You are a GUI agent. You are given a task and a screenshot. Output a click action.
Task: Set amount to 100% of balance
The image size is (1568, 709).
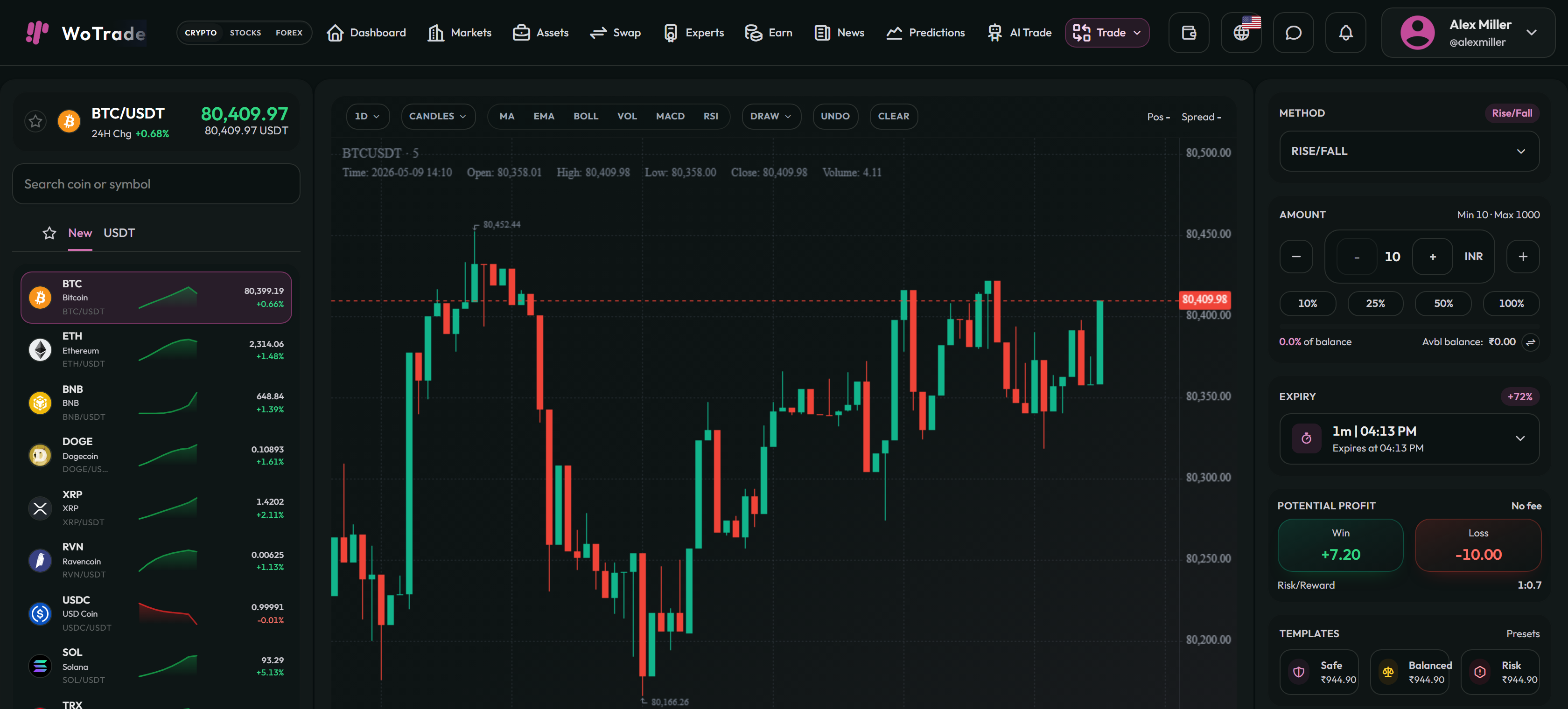tap(1511, 304)
